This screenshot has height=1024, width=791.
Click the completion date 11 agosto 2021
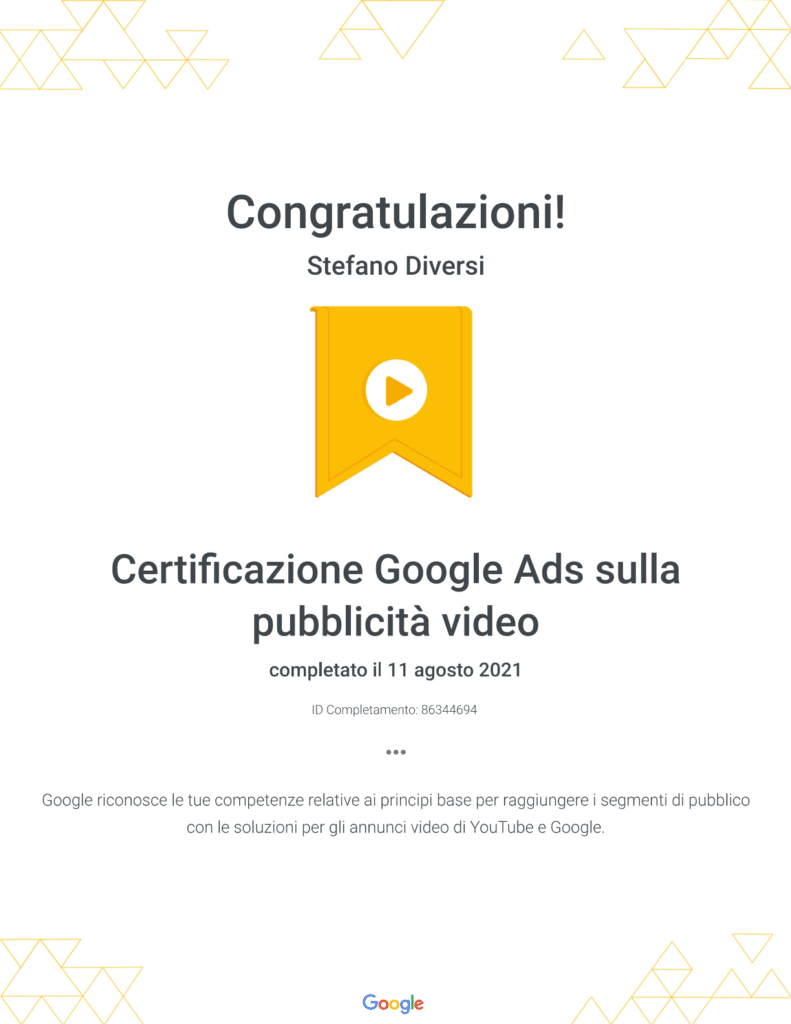point(455,670)
